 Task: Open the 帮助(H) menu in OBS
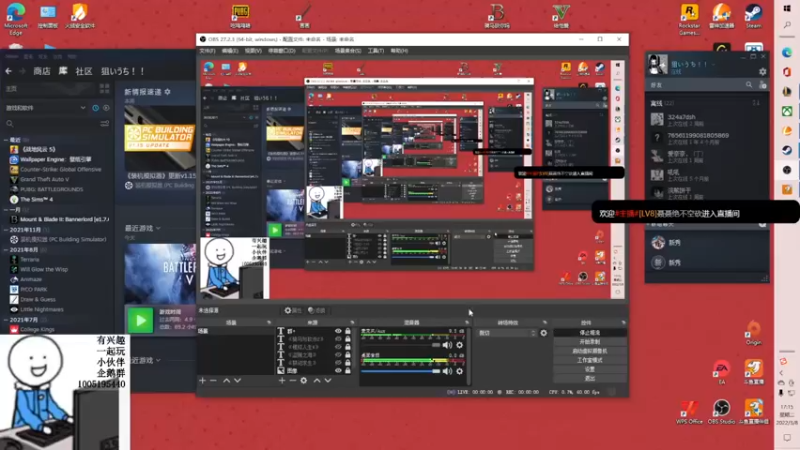click(x=399, y=51)
